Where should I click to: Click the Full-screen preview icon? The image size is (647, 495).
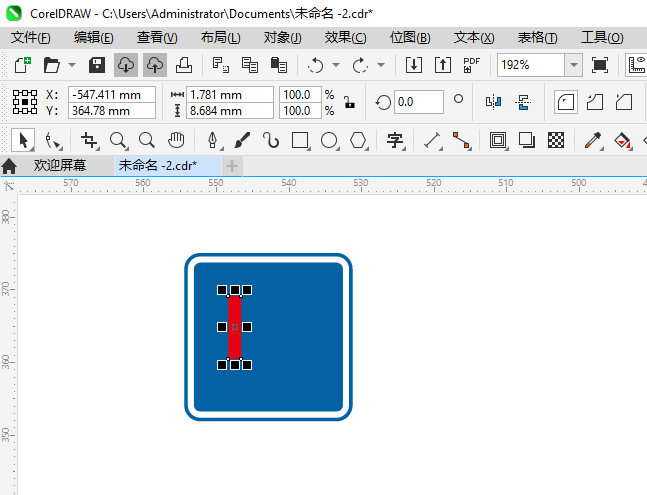pos(600,65)
